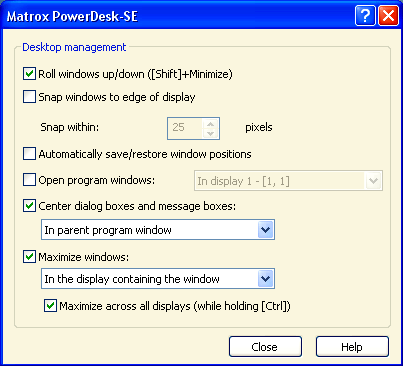This screenshot has height=366, width=403.
Task: Enable Open program windows checkbox
Action: click(x=29, y=180)
